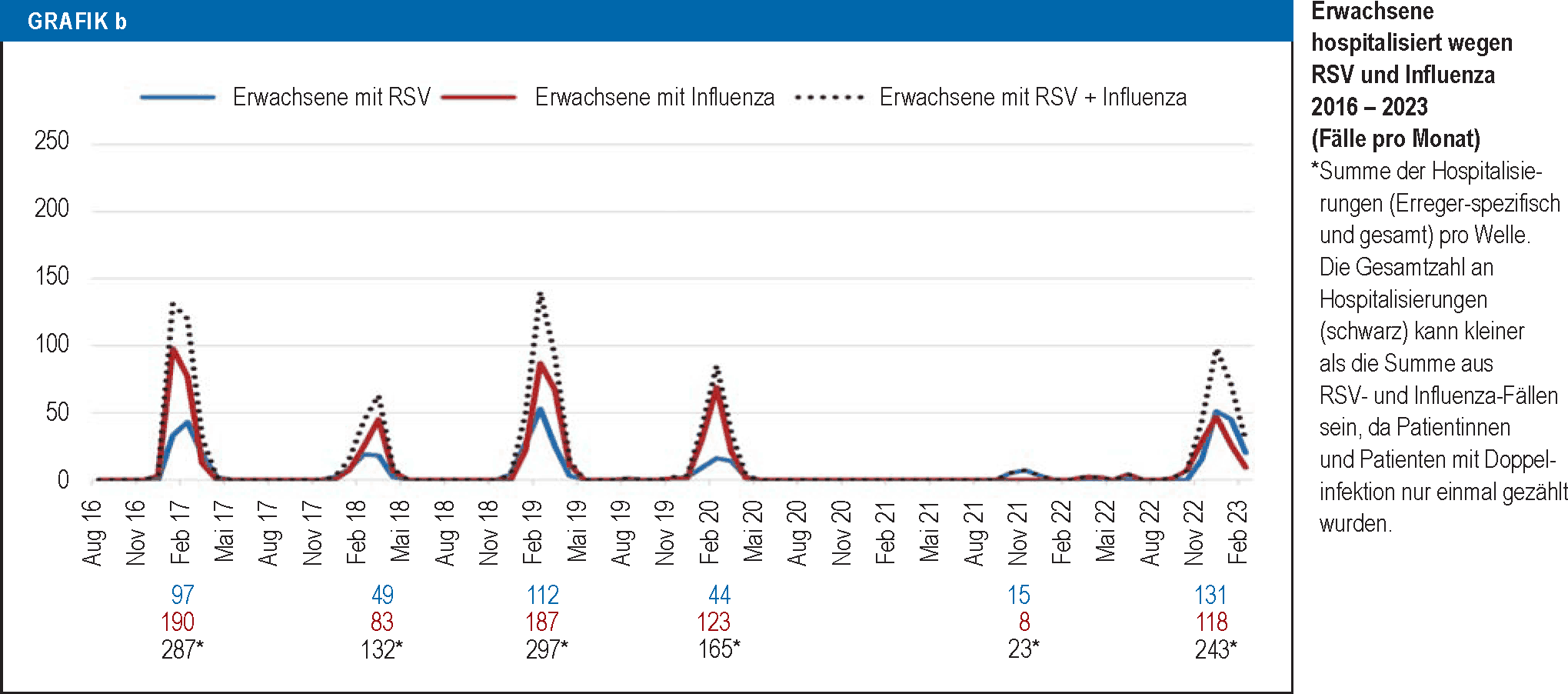Click the 'Feb 17' x-axis label

pos(180,532)
